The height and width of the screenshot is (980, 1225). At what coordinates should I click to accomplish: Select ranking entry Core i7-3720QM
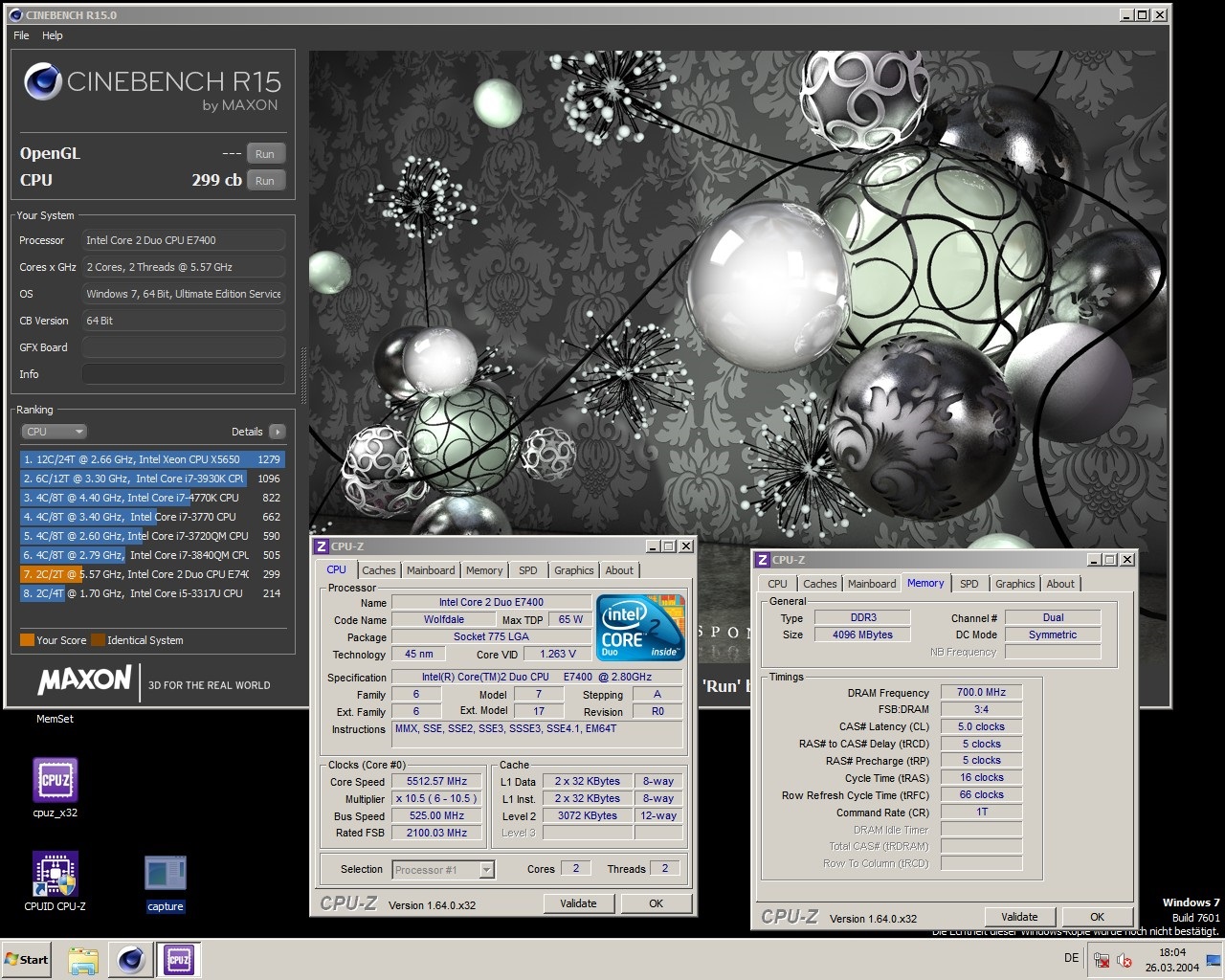click(x=151, y=536)
